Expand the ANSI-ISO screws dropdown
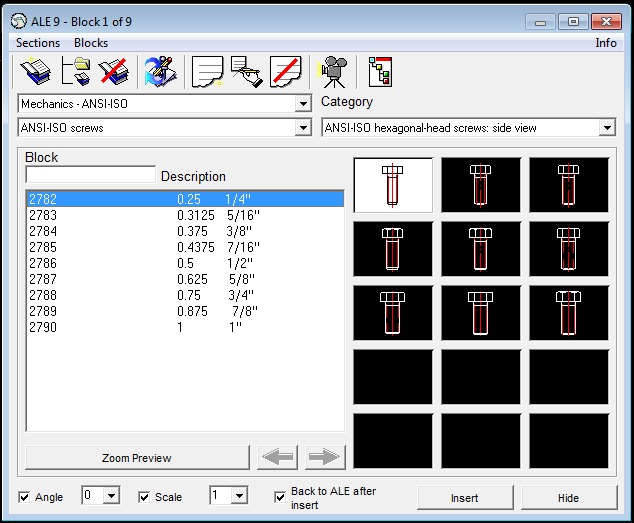Screen dimensions: 634x523 303,128
